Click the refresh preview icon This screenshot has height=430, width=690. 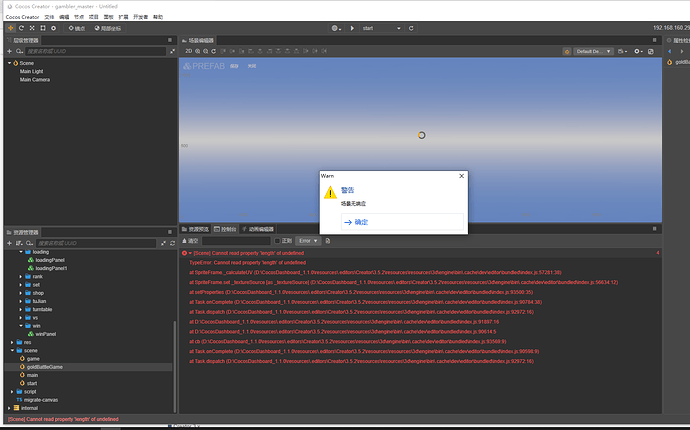coord(411,28)
